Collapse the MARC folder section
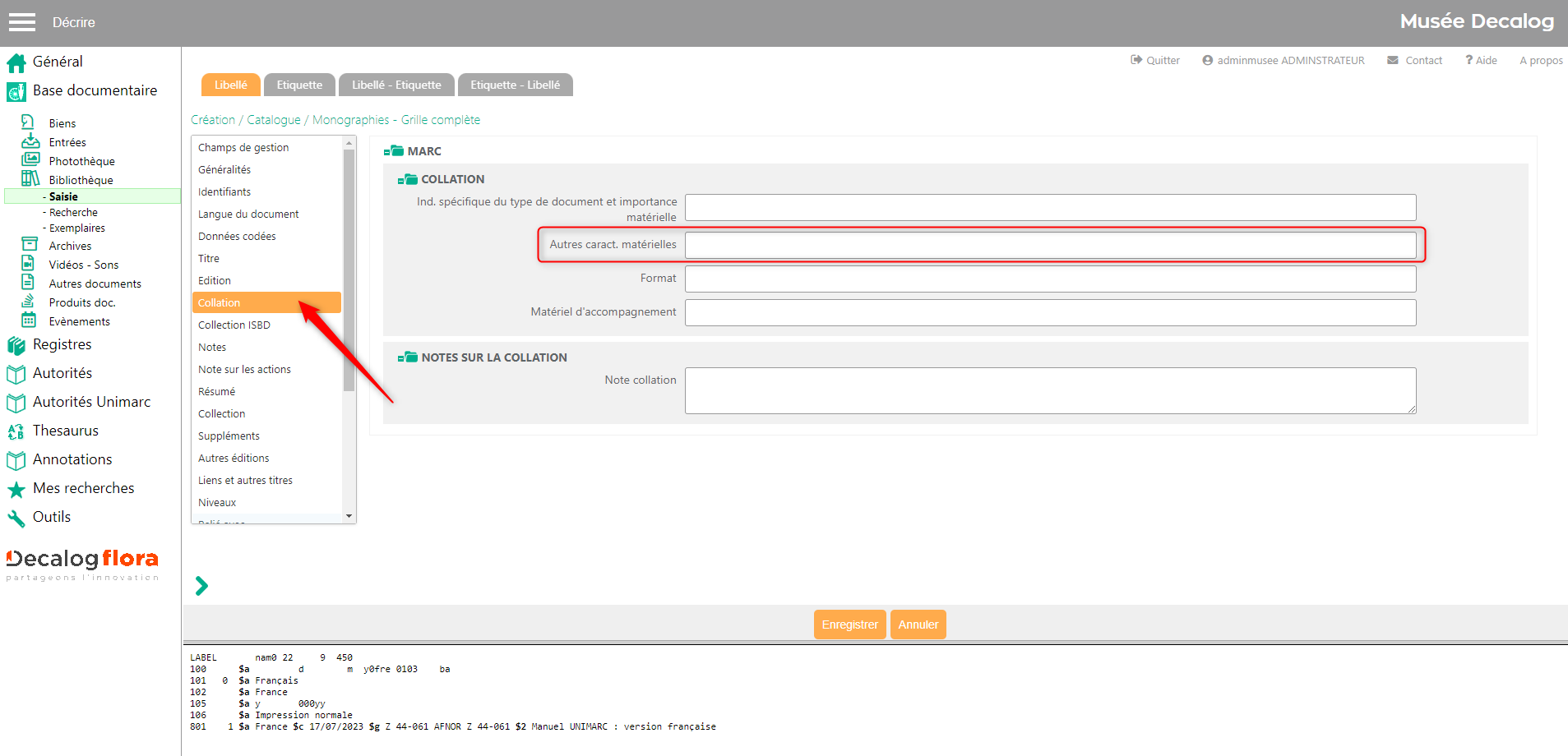 tap(394, 151)
